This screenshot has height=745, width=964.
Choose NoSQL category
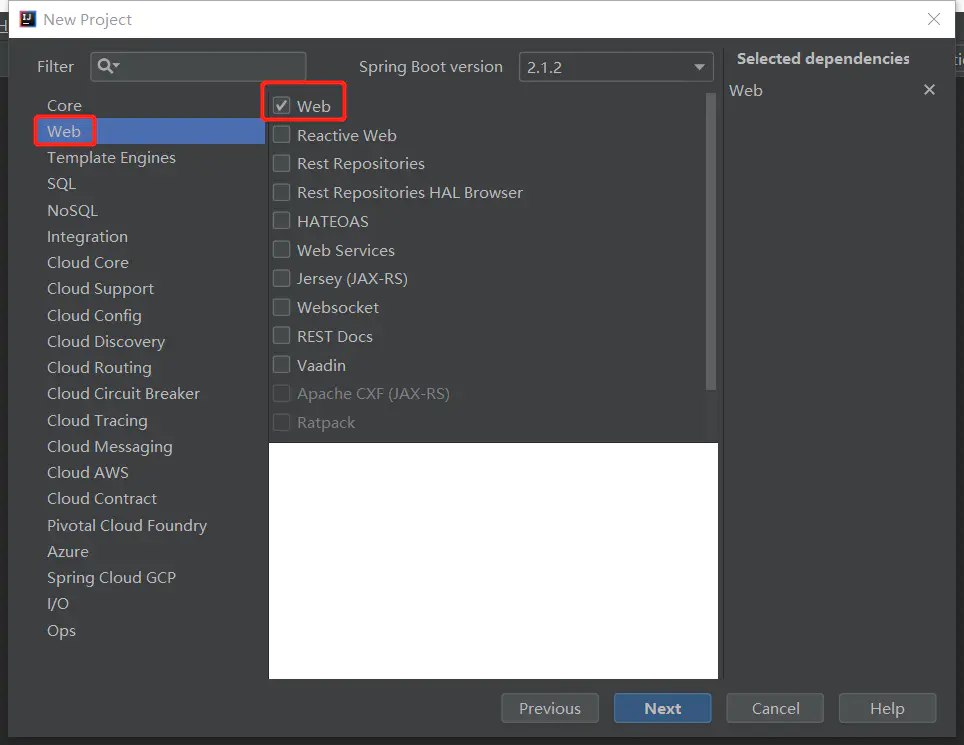[x=73, y=210]
